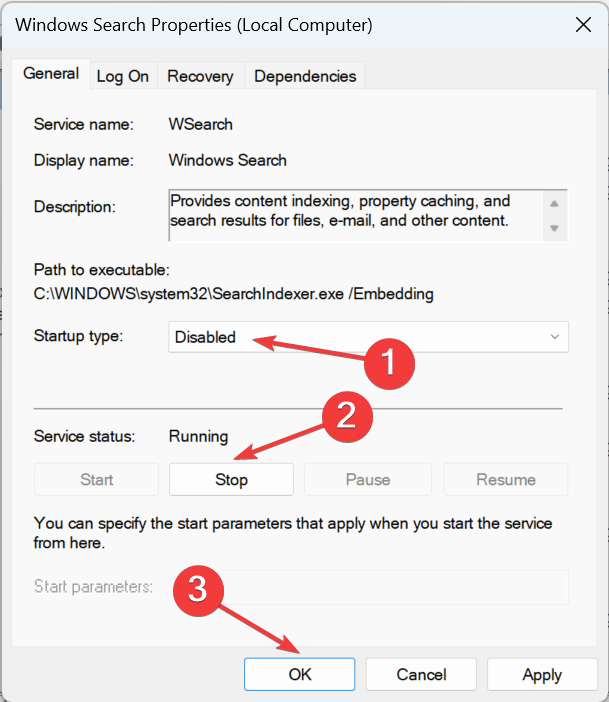Switch to the General tab

pyautogui.click(x=51, y=74)
